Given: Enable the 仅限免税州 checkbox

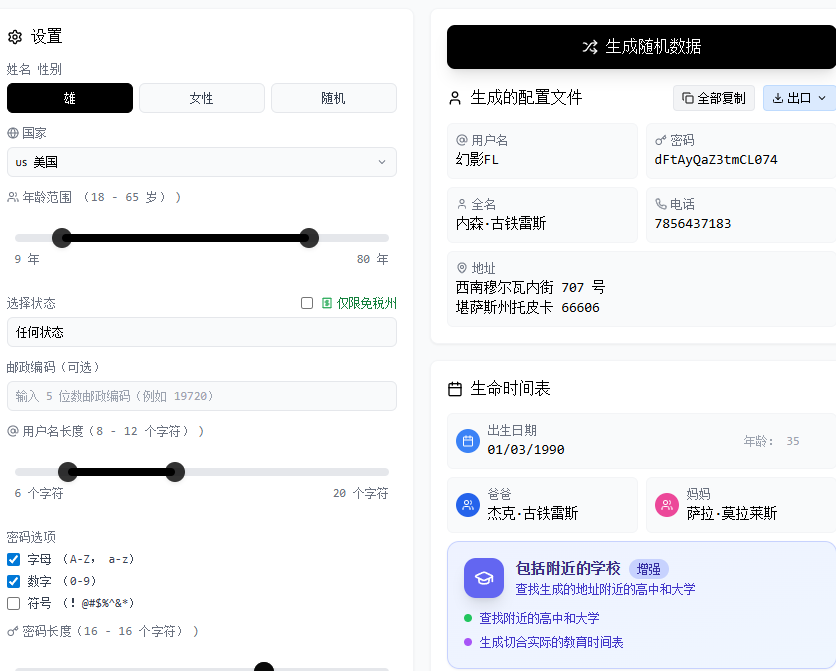Looking at the screenshot, I should pos(307,302).
